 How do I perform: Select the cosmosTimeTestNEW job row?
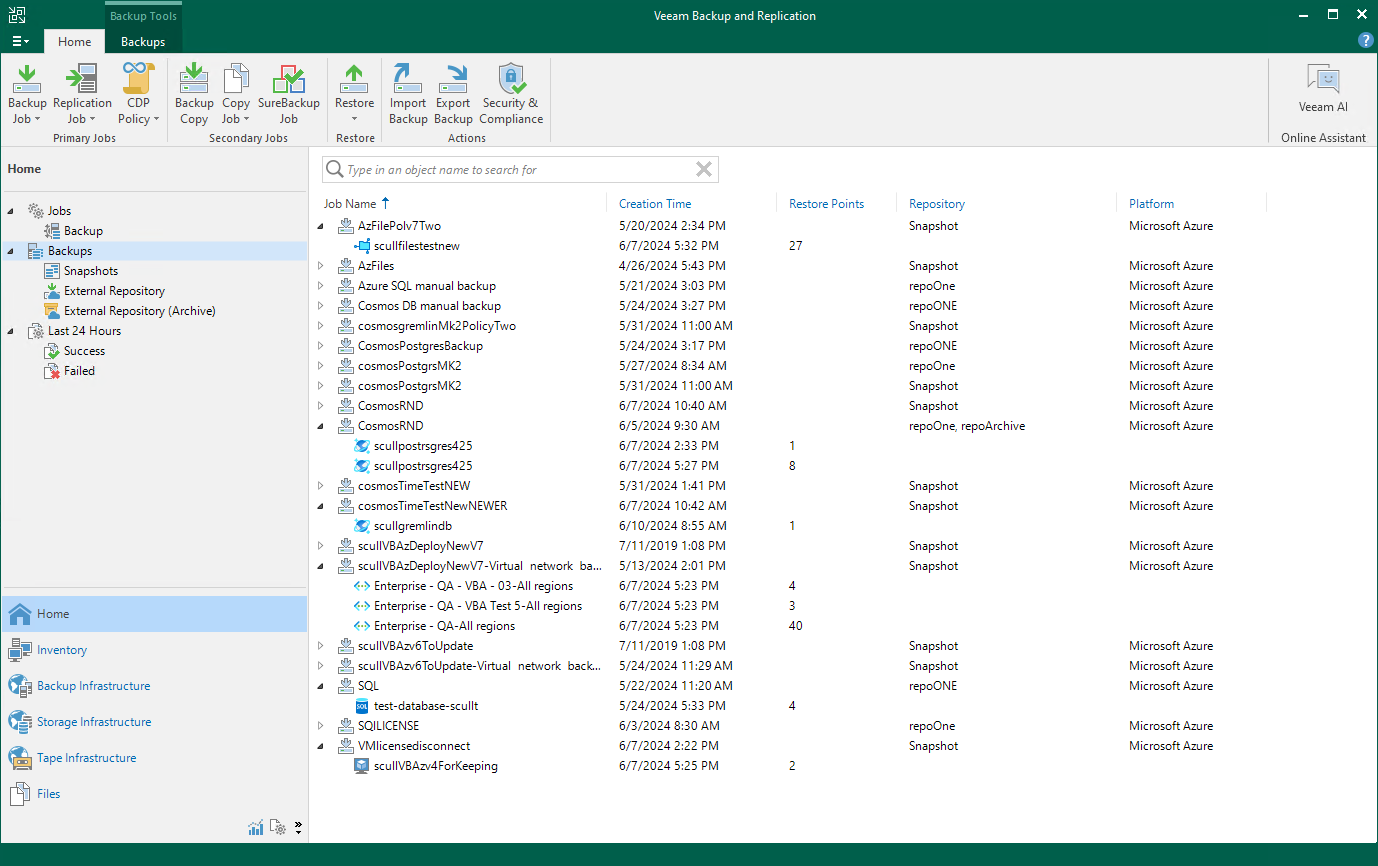414,486
